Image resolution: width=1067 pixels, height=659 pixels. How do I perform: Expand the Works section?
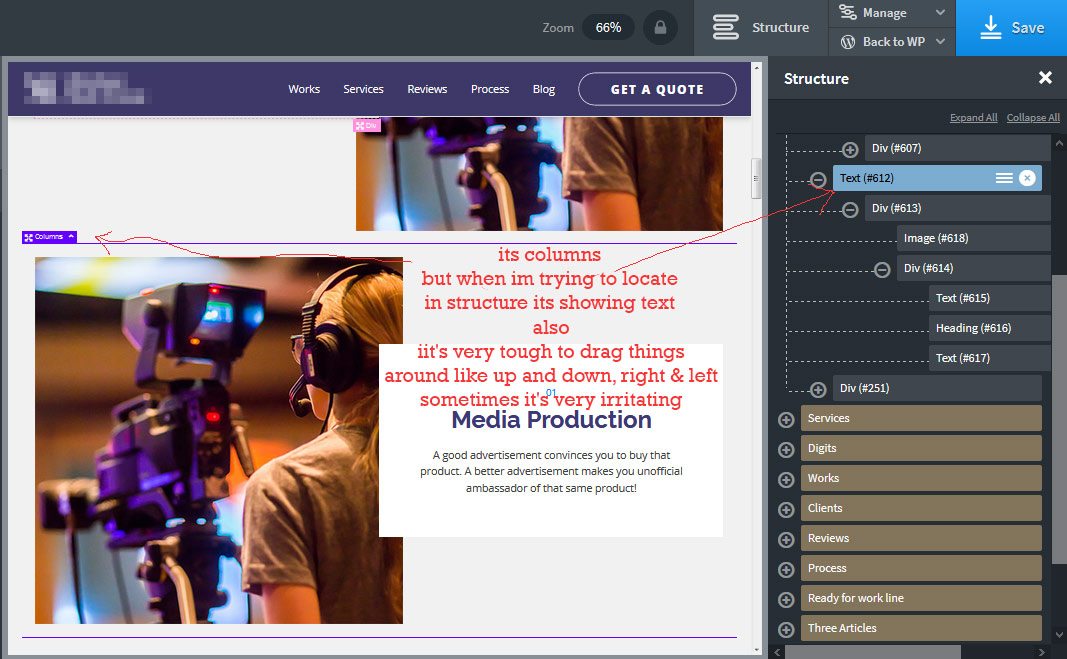786,479
